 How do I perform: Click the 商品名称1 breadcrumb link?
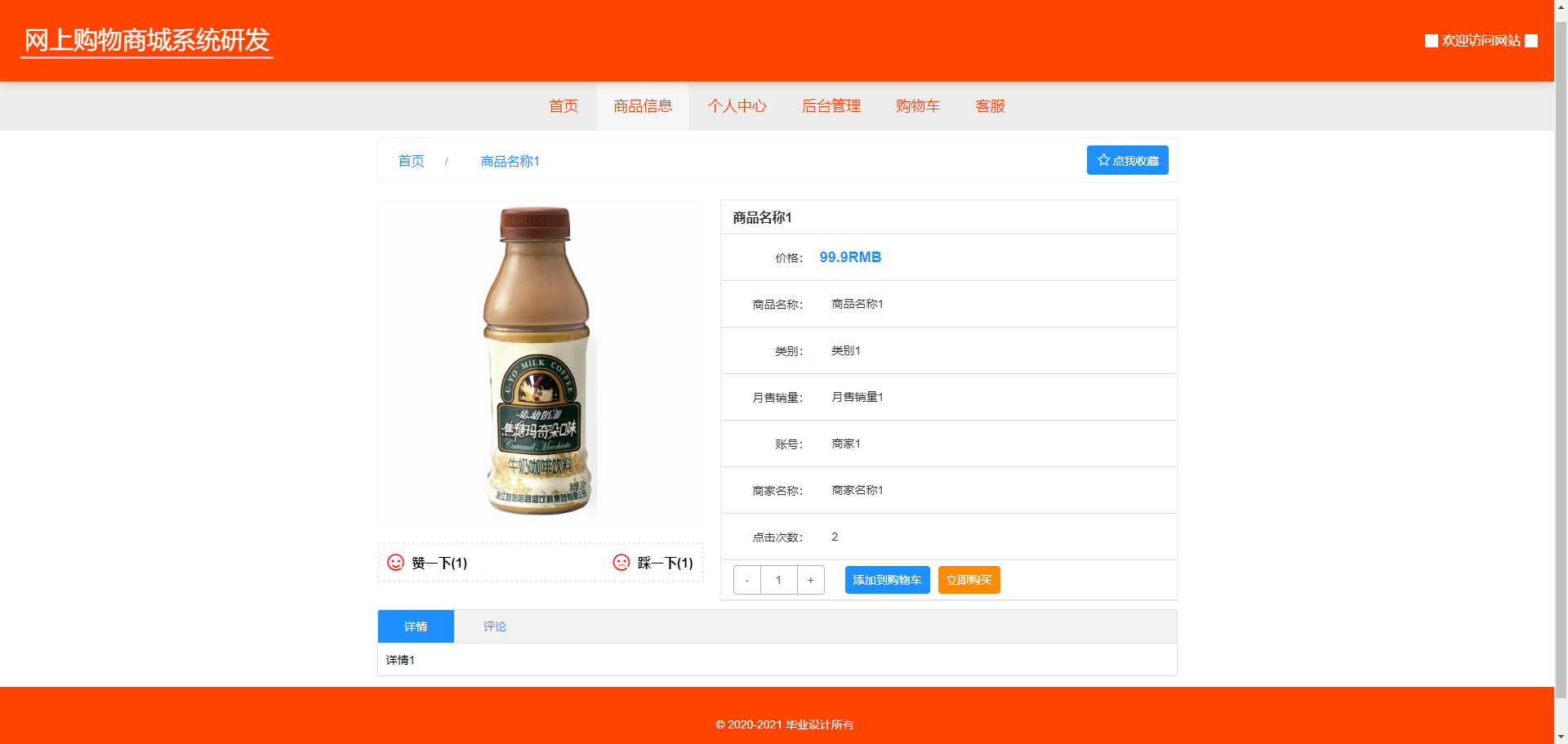(510, 161)
